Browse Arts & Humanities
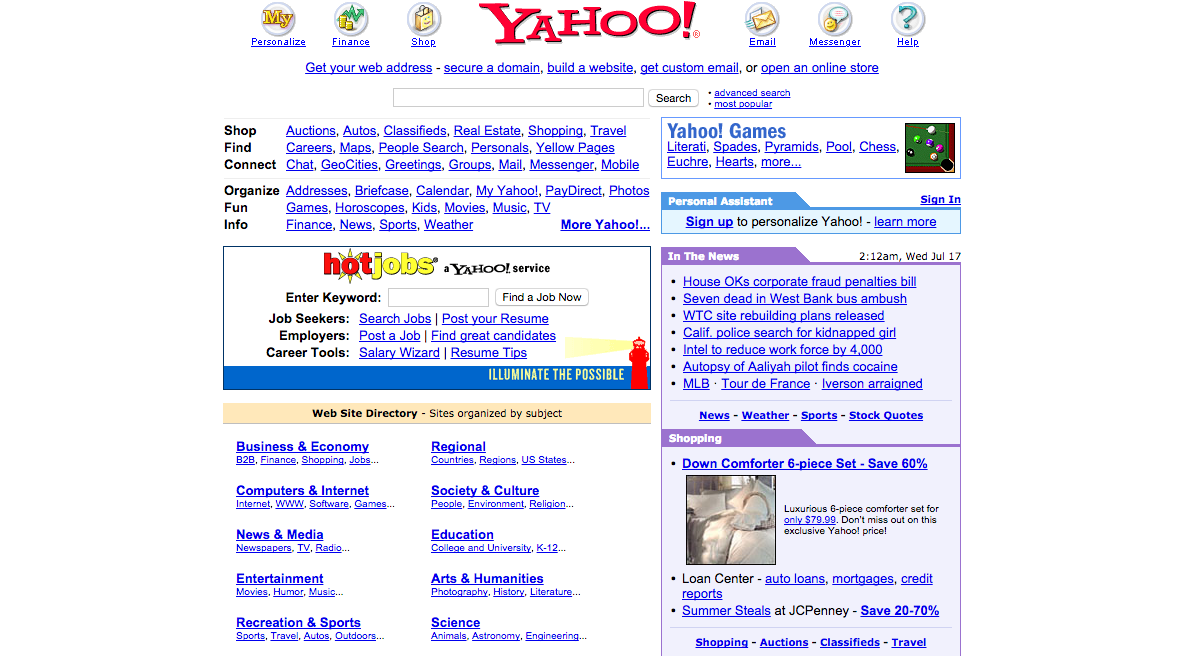This screenshot has width=1184, height=656. click(487, 579)
